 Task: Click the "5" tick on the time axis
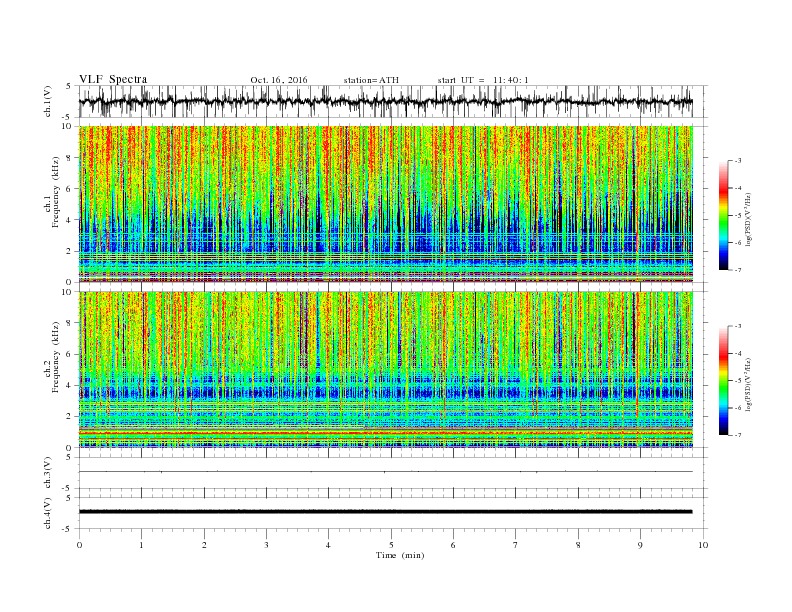click(x=391, y=545)
